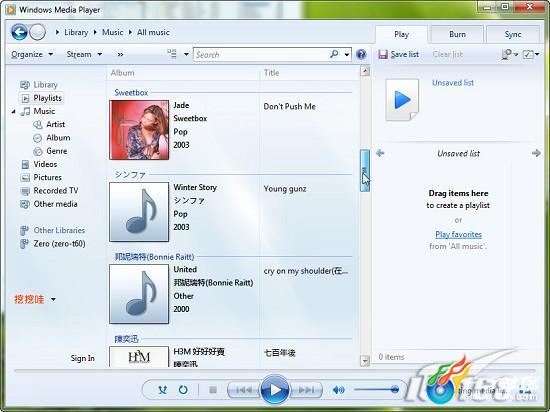Click the large Play button
The image size is (550, 412).
(x=275, y=390)
